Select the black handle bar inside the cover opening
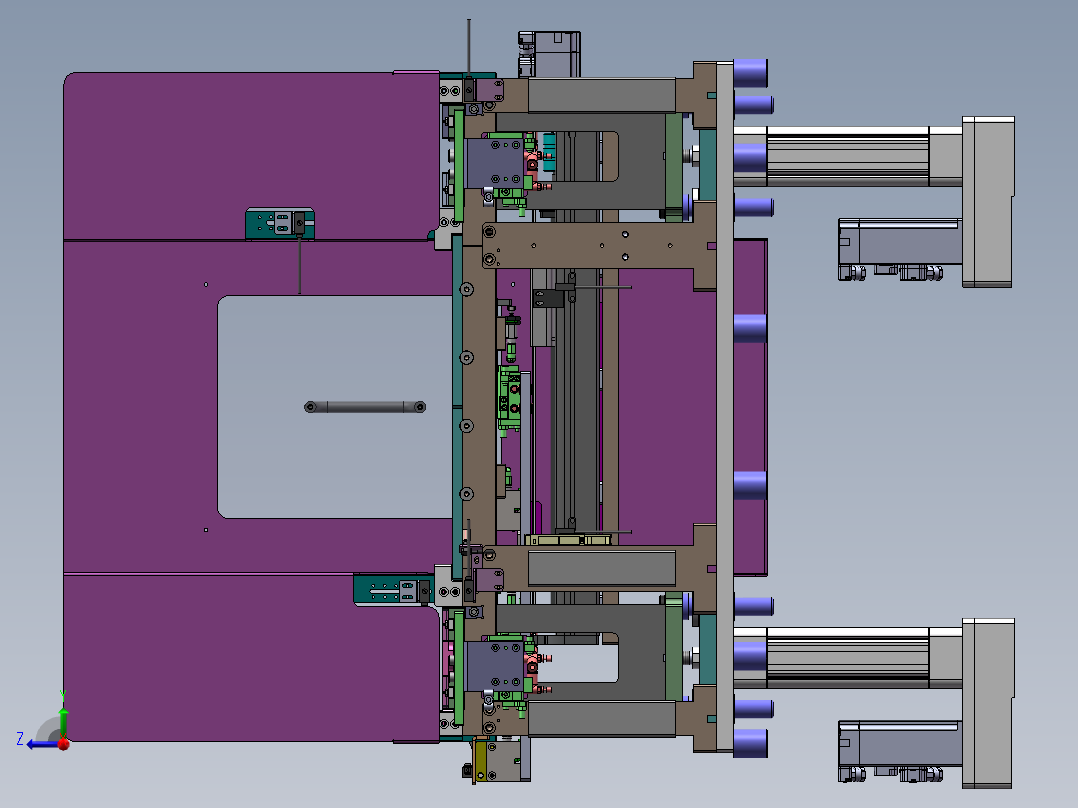Viewport: 1078px width, 808px height. point(365,407)
